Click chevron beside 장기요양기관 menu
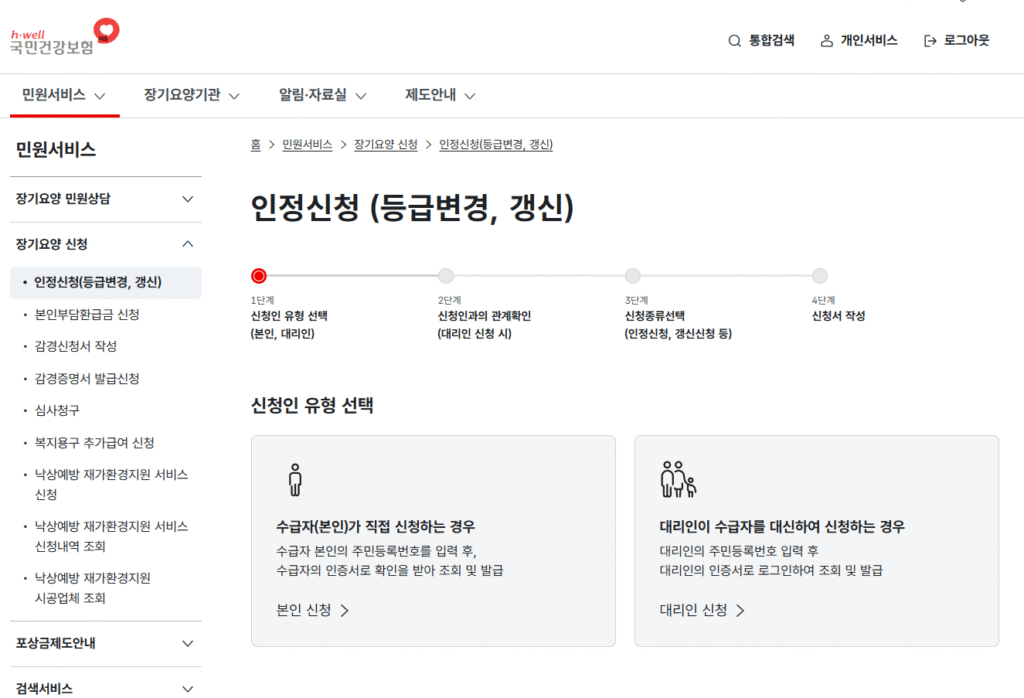Image resolution: width=1024 pixels, height=698 pixels. click(234, 96)
